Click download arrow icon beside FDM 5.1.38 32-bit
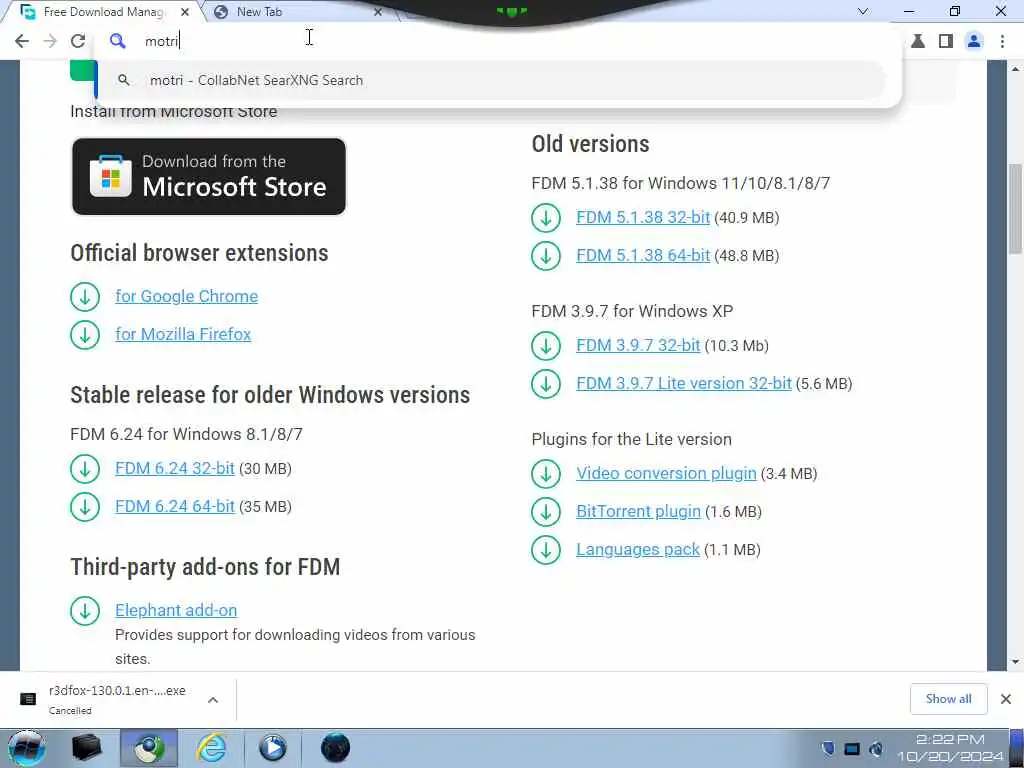Image resolution: width=1024 pixels, height=768 pixels. [546, 218]
